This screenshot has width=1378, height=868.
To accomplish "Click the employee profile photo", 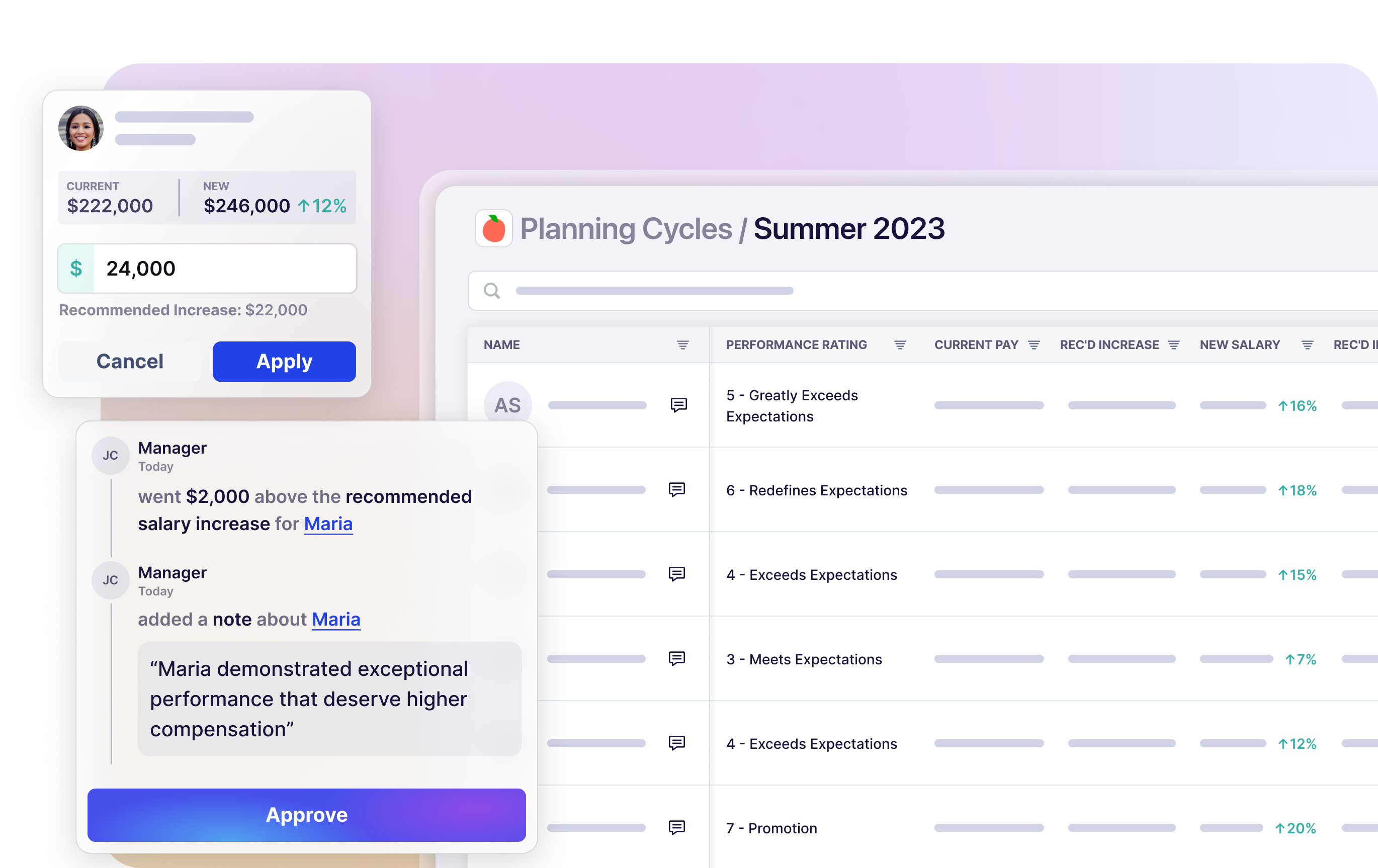I will pyautogui.click(x=80, y=128).
